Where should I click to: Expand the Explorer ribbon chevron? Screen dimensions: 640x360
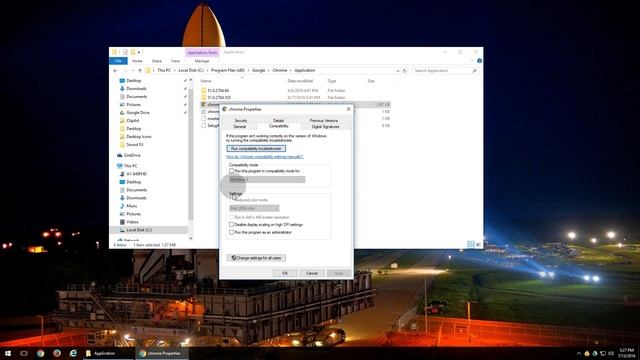tap(472, 61)
